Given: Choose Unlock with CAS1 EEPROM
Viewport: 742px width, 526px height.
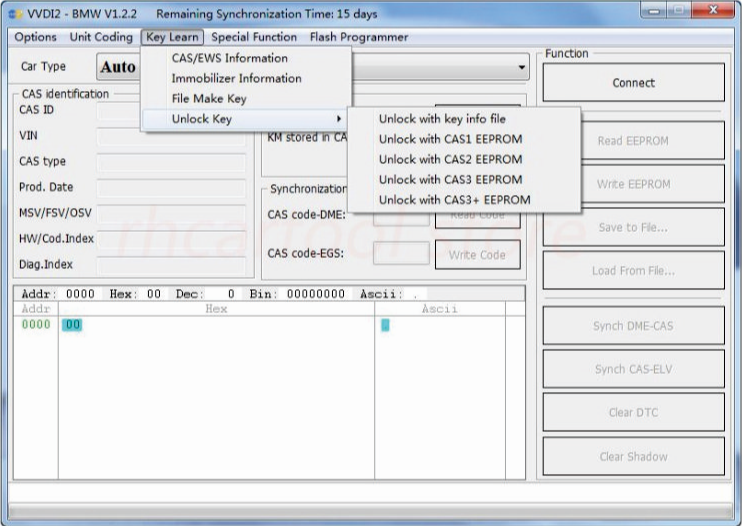Looking at the screenshot, I should (464, 139).
